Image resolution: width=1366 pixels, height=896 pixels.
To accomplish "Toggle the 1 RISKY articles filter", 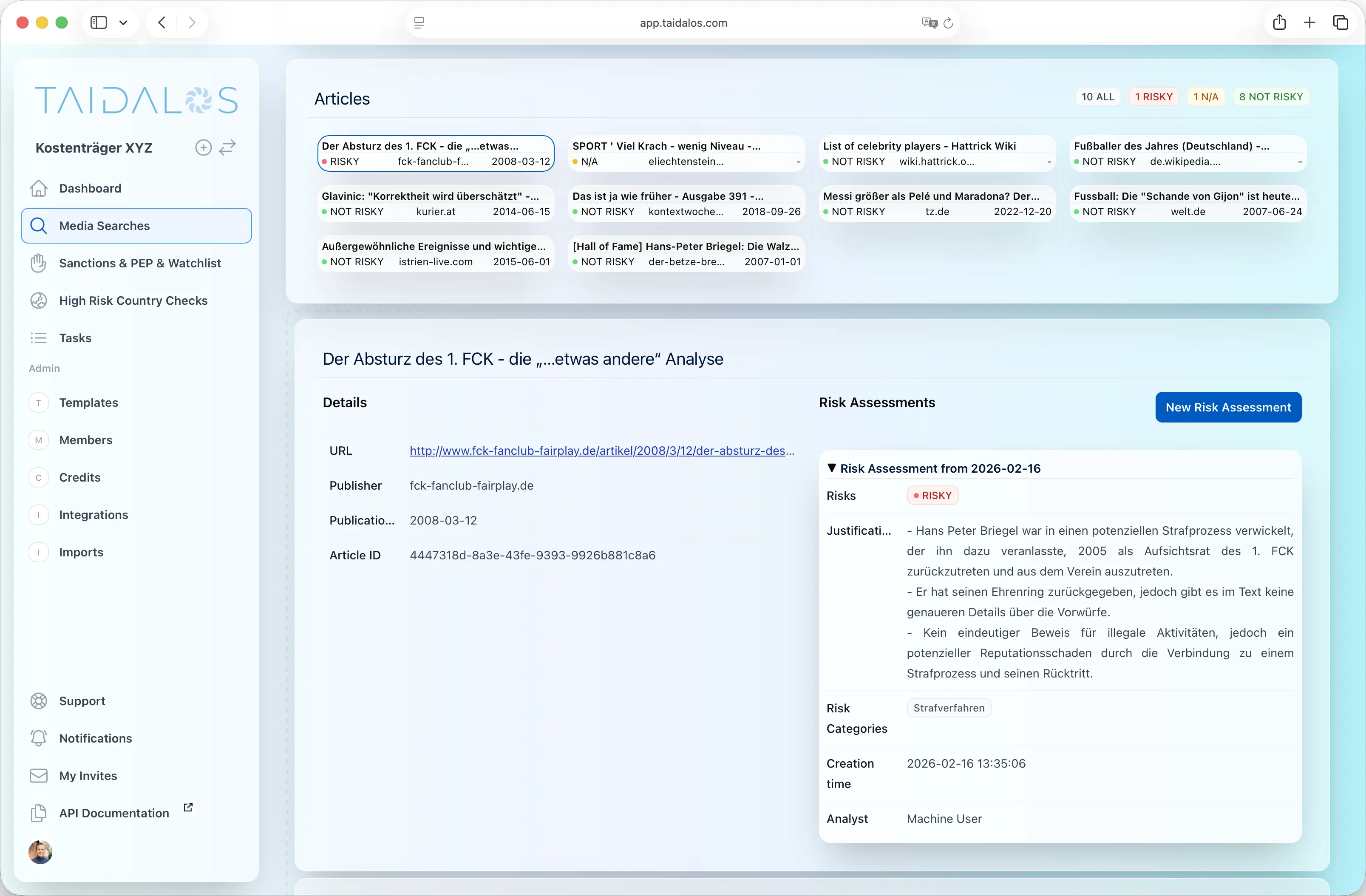I will pyautogui.click(x=1153, y=96).
